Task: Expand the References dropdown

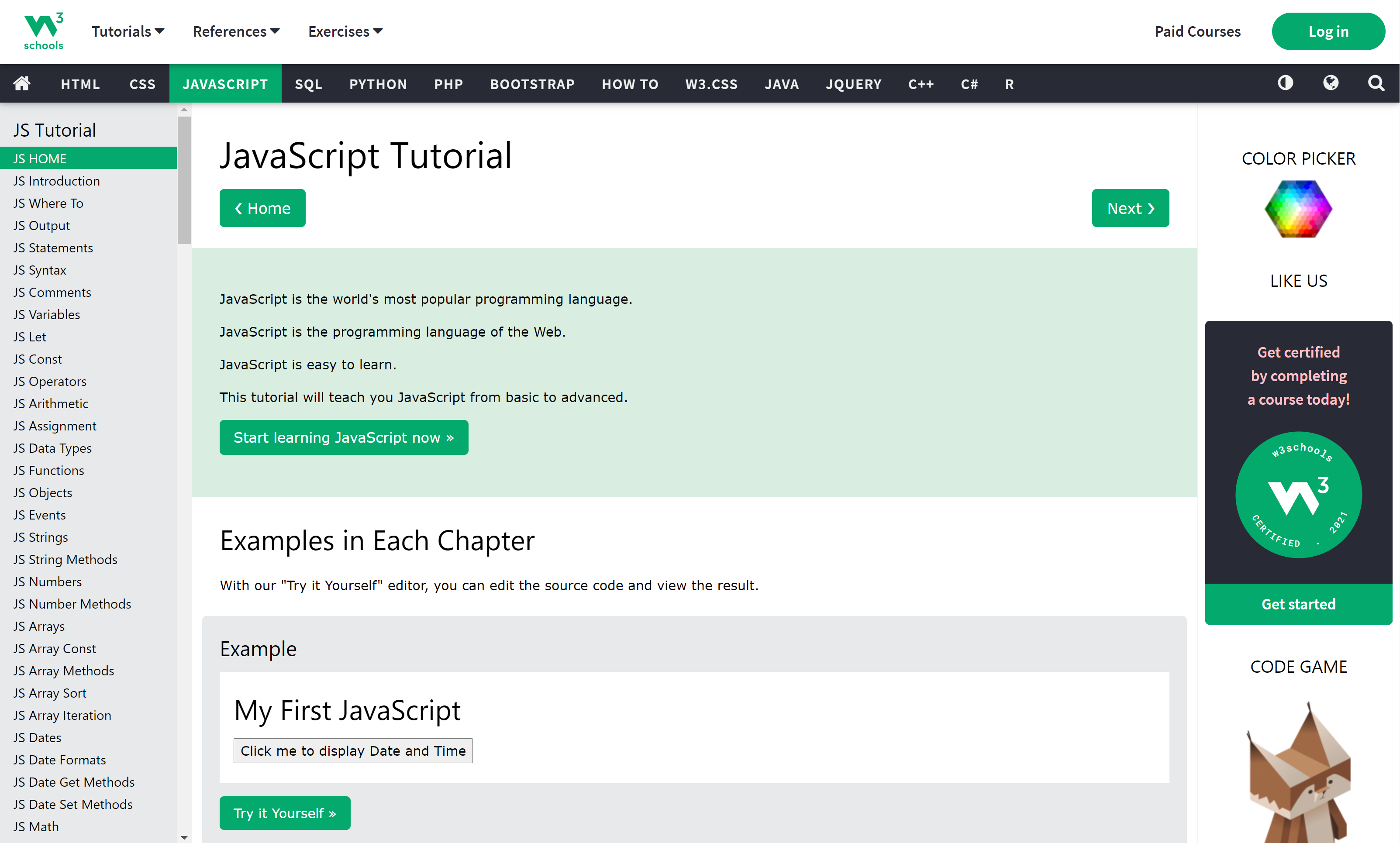Action: click(236, 31)
